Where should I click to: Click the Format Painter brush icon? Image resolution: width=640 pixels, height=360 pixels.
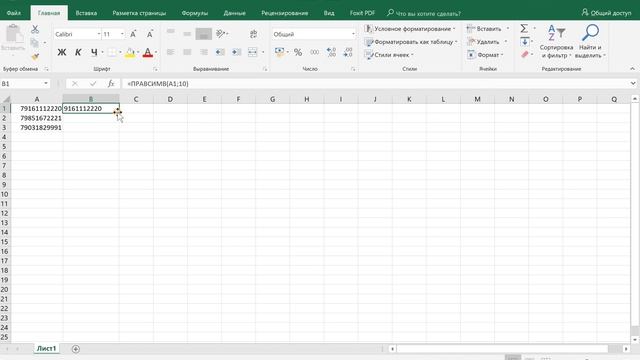coord(35,56)
